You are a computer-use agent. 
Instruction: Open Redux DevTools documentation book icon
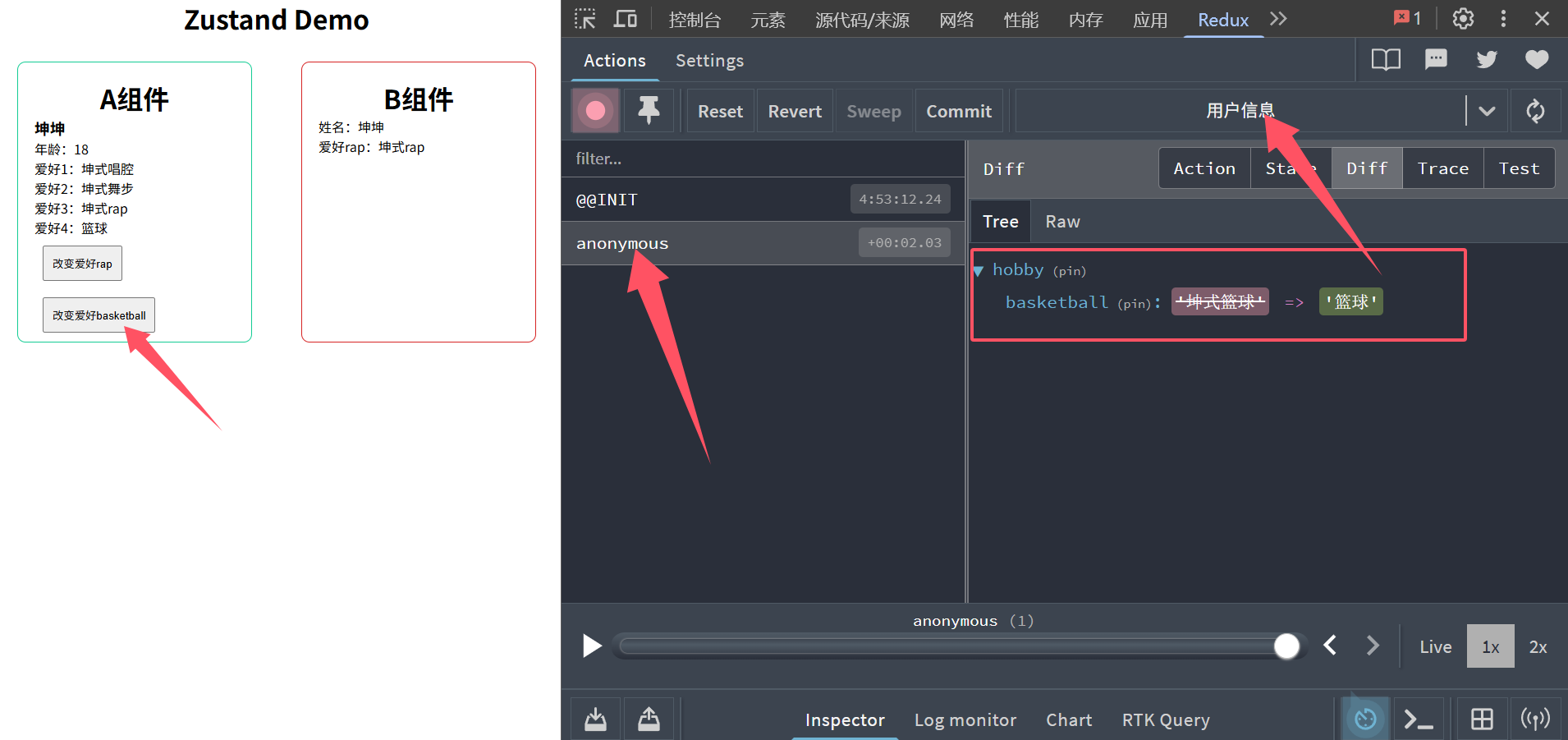click(1386, 59)
